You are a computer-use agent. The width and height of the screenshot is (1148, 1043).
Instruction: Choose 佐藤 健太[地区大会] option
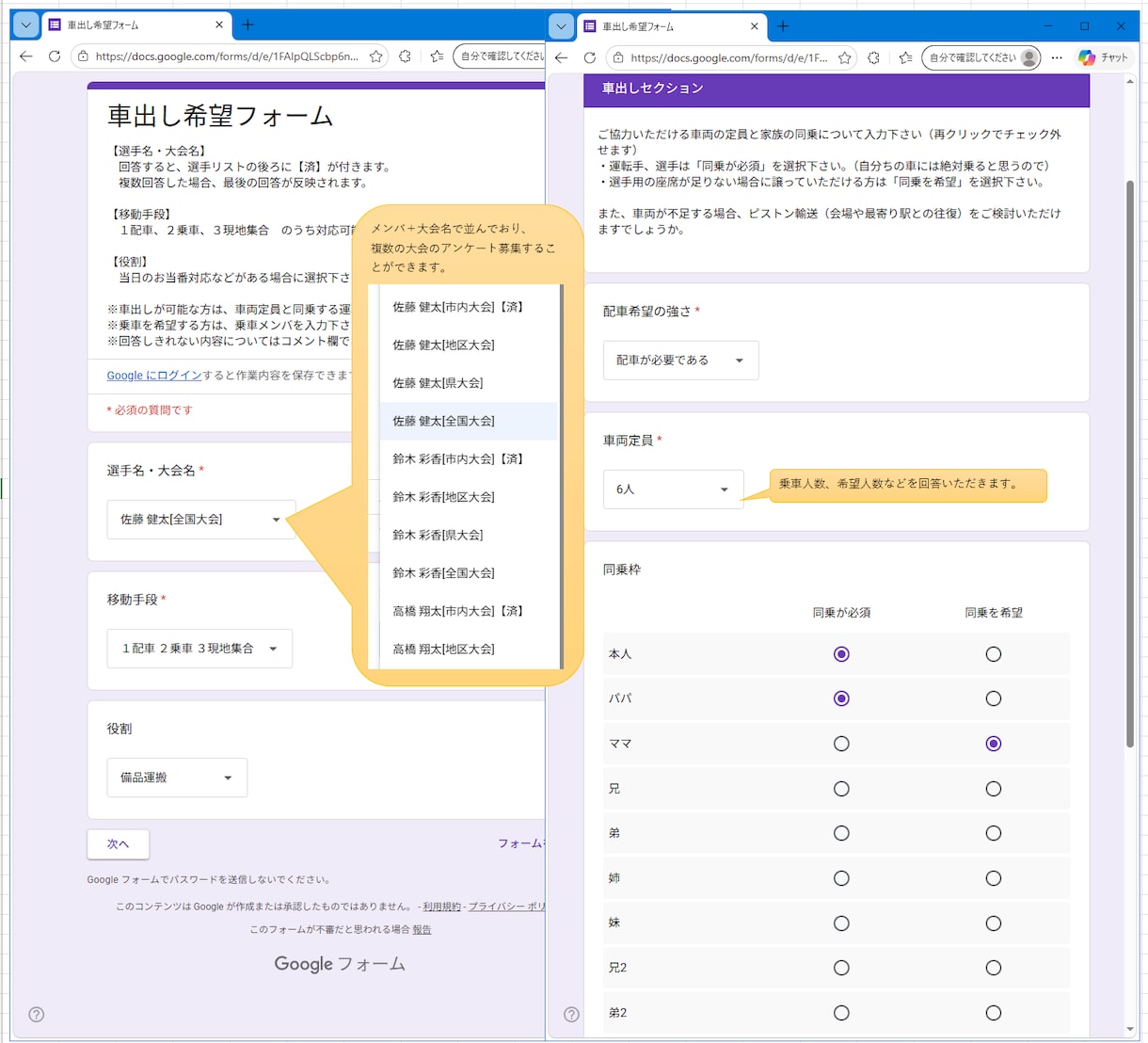(x=469, y=345)
